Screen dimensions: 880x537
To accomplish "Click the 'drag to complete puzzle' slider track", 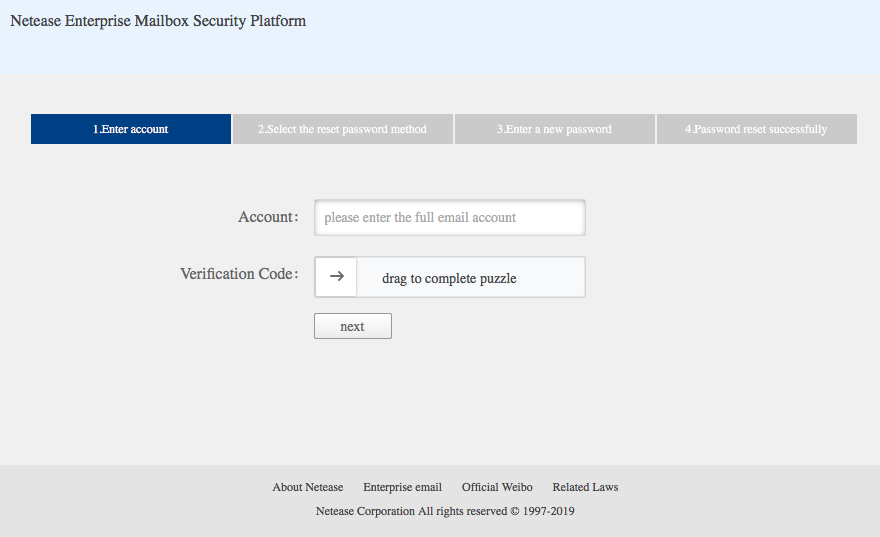I will tap(470, 278).
